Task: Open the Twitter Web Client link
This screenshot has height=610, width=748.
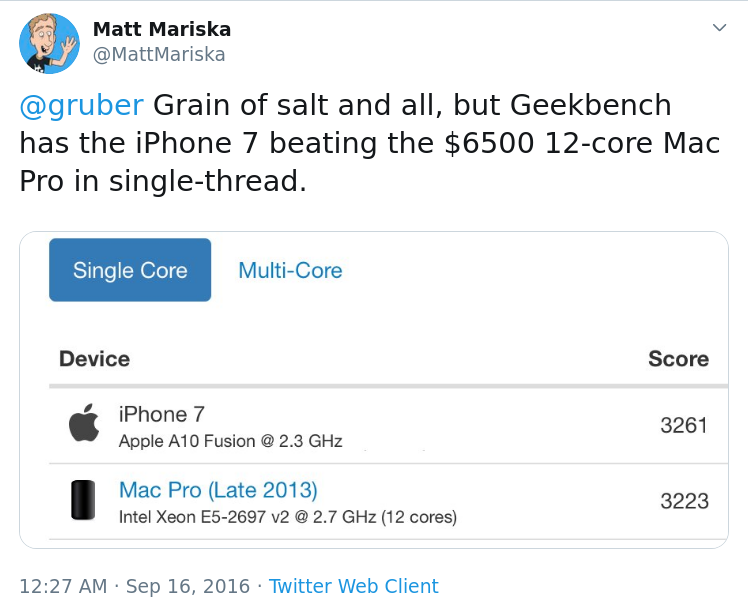Action: [x=354, y=586]
